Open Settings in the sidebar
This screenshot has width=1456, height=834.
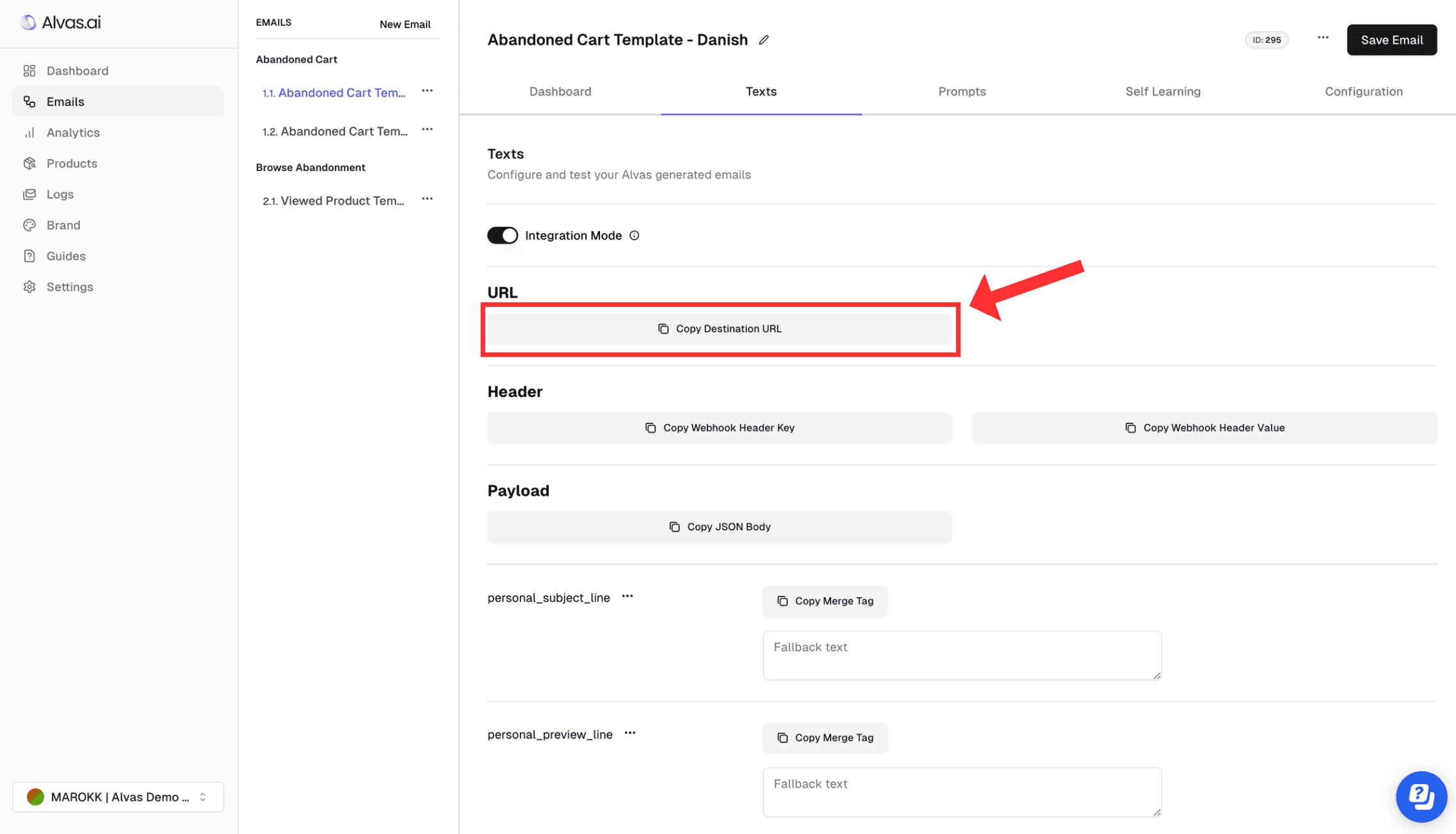[x=118, y=286]
